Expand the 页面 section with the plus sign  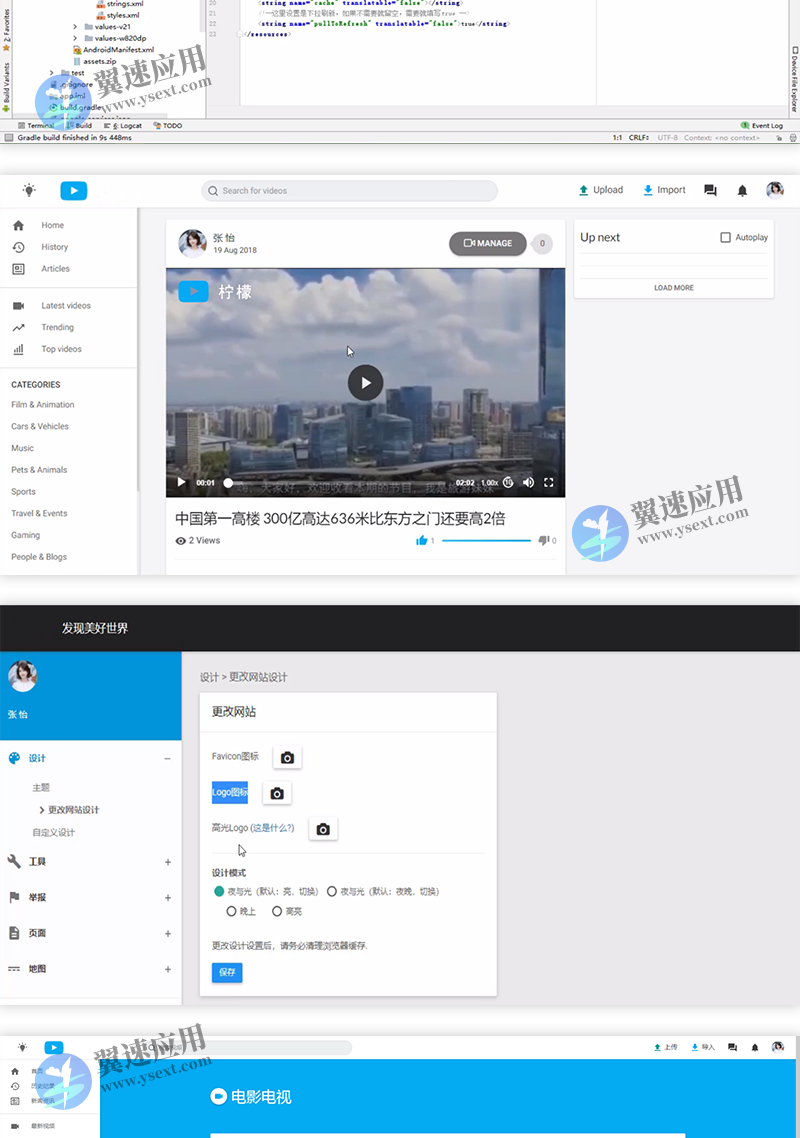point(168,933)
